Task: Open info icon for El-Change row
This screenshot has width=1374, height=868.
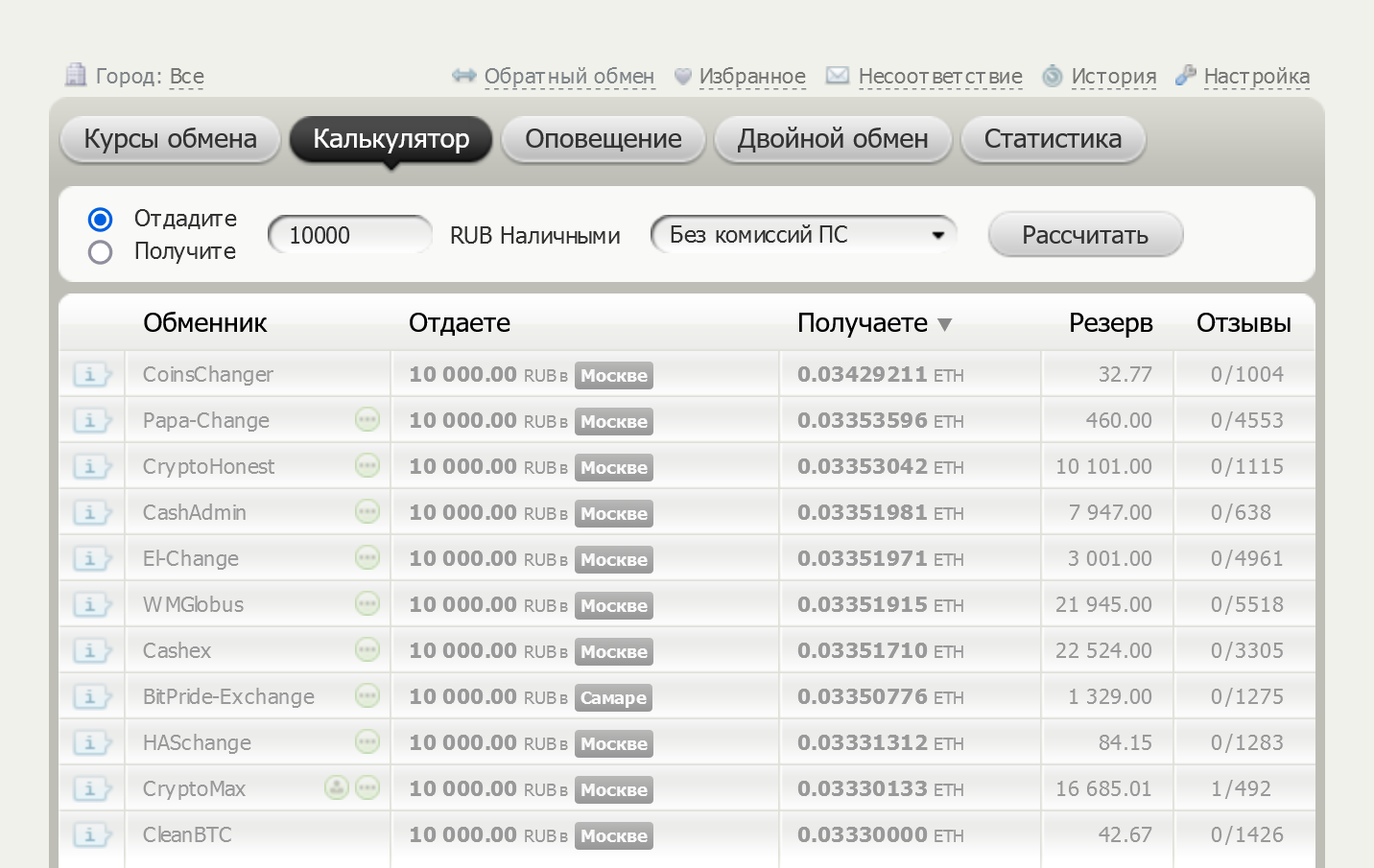Action: (93, 558)
